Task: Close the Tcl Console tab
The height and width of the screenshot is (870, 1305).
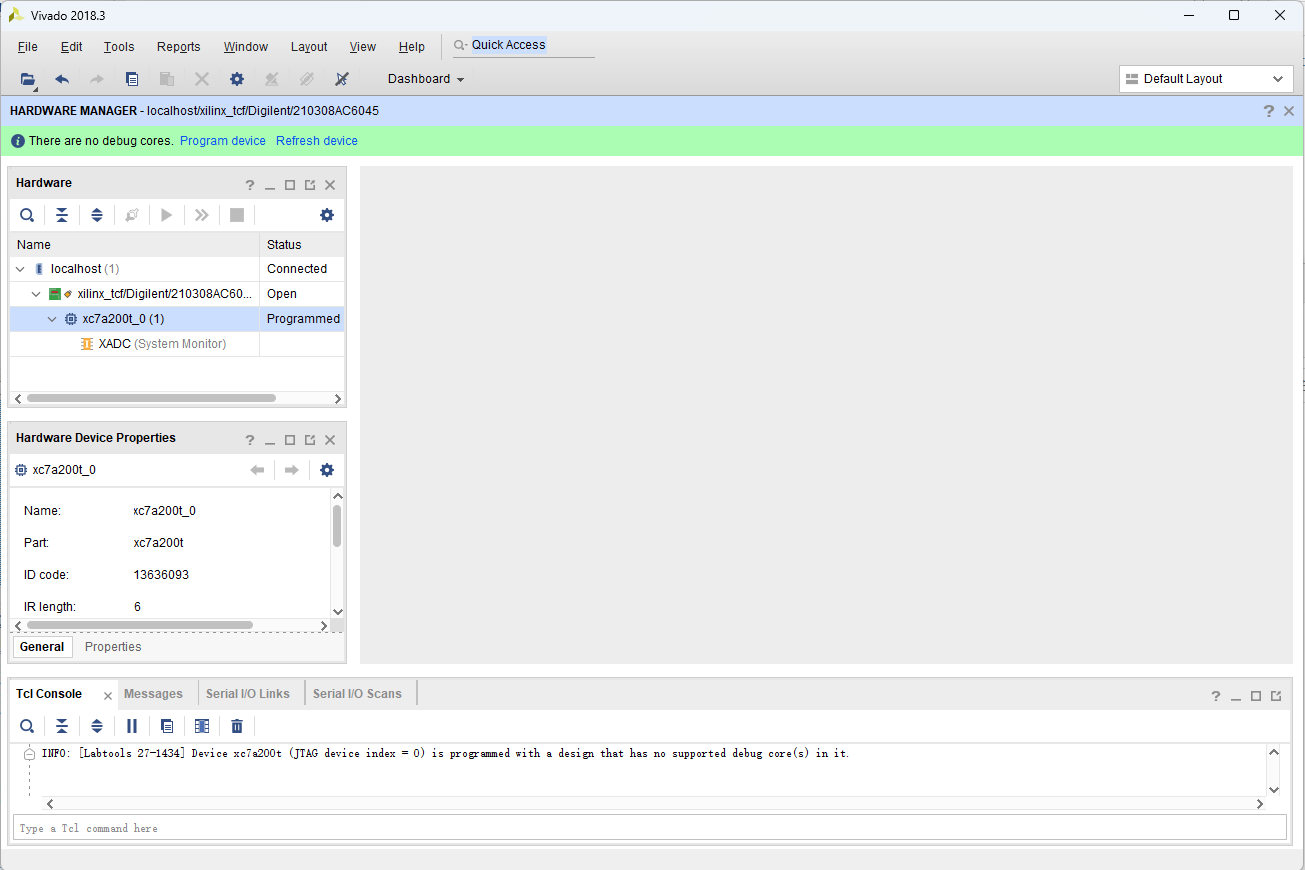Action: [108, 696]
